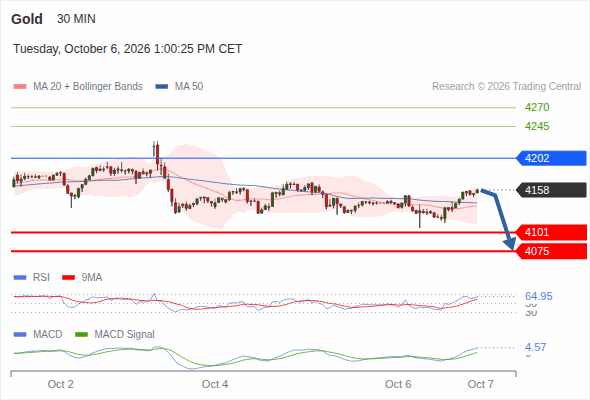Click the Oct 7 axis date label
The height and width of the screenshot is (400, 590).
point(481,384)
